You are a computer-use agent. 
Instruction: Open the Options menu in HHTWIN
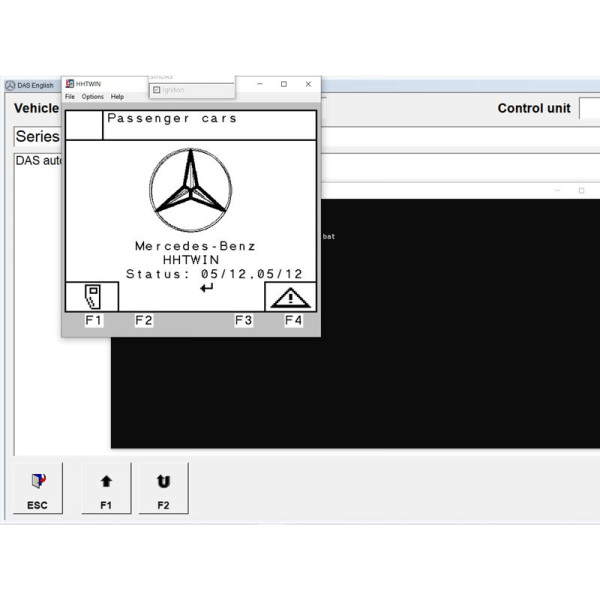coord(93,97)
